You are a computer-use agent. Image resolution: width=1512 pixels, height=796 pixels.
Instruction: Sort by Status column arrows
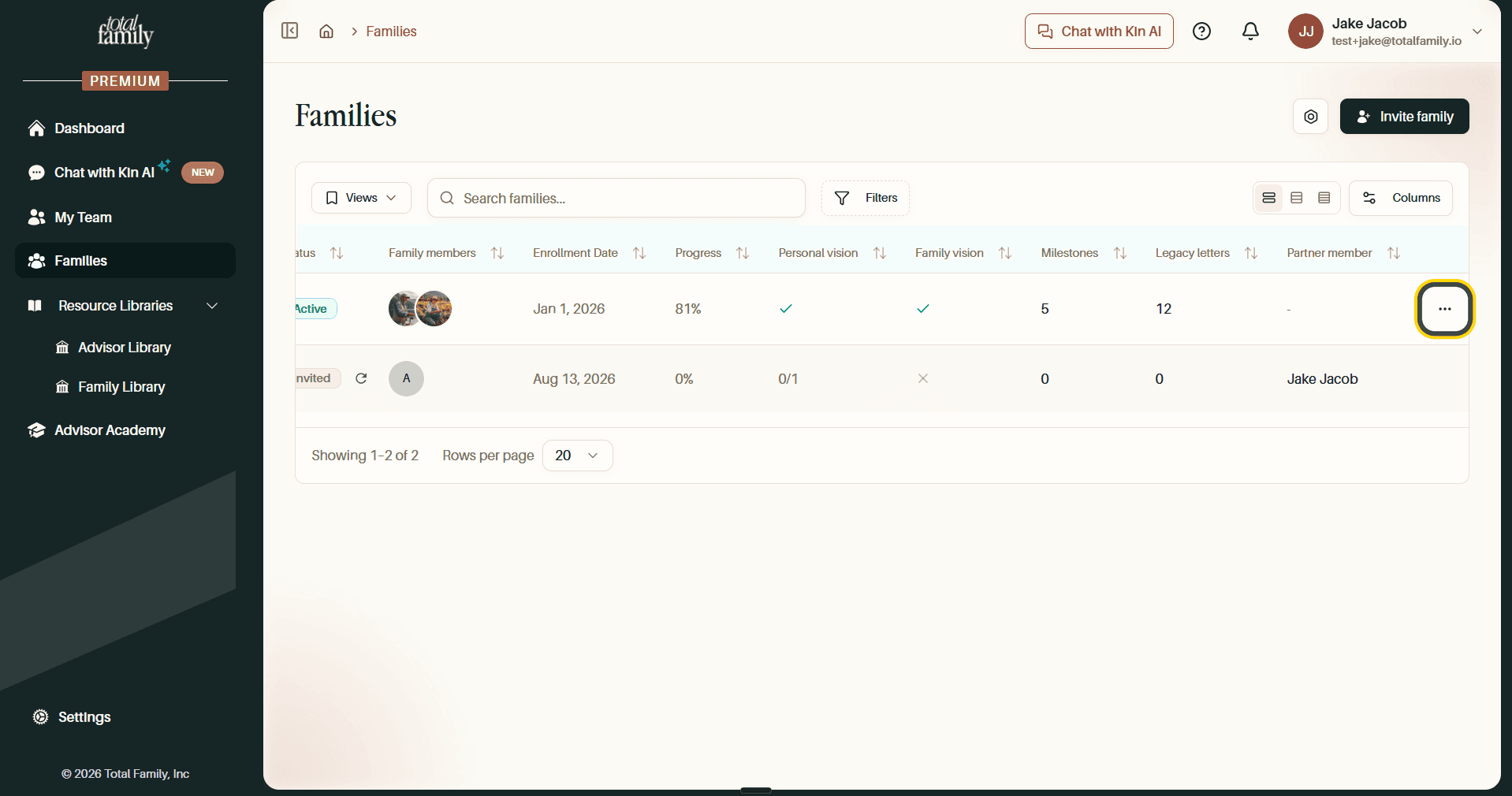point(337,253)
